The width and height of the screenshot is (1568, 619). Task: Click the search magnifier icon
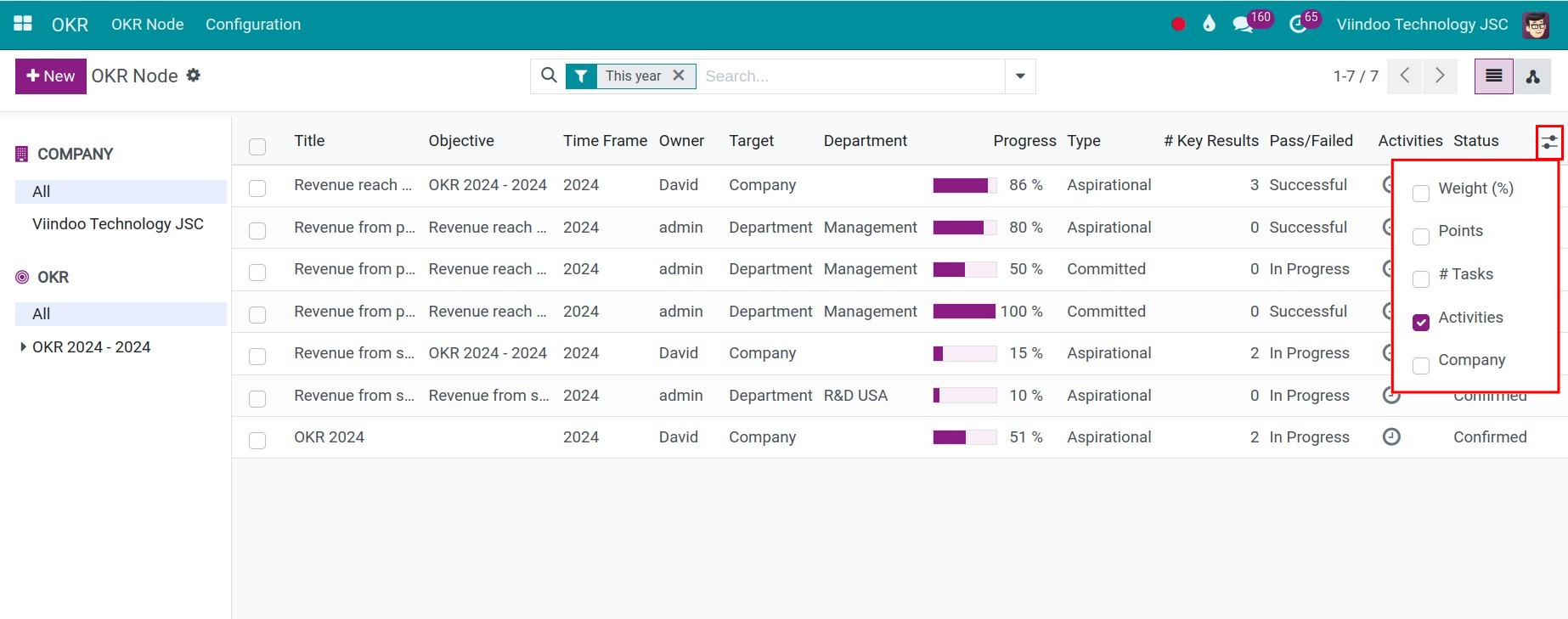(x=550, y=76)
